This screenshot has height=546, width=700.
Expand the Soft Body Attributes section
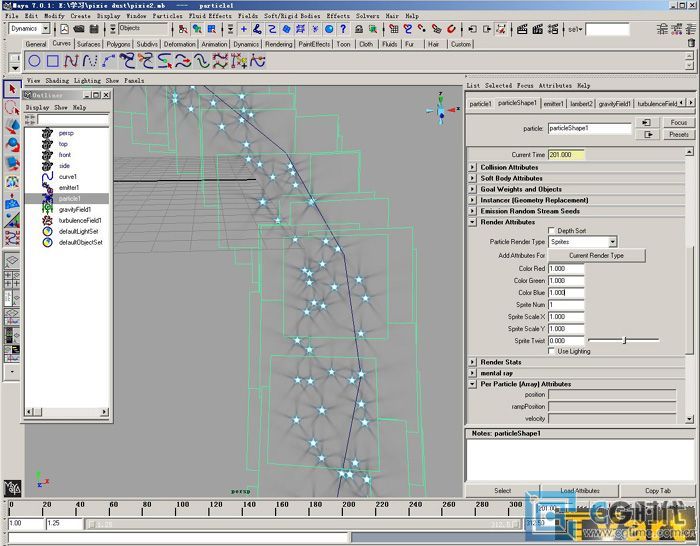coord(472,178)
